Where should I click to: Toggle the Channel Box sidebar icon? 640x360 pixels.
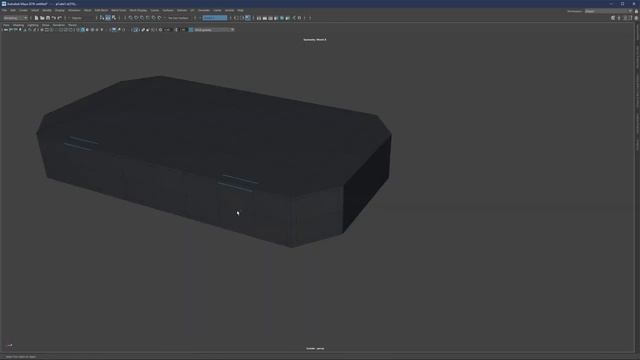[x=636, y=18]
